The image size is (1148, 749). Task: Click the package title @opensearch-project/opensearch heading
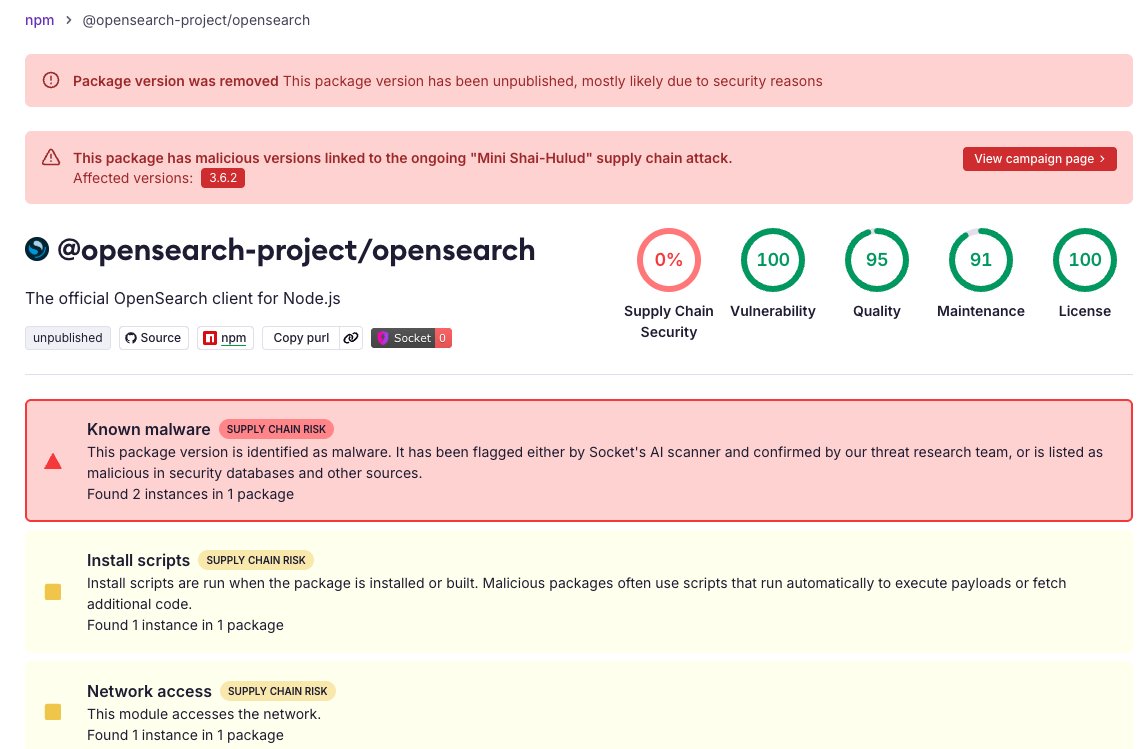pyautogui.click(x=296, y=250)
